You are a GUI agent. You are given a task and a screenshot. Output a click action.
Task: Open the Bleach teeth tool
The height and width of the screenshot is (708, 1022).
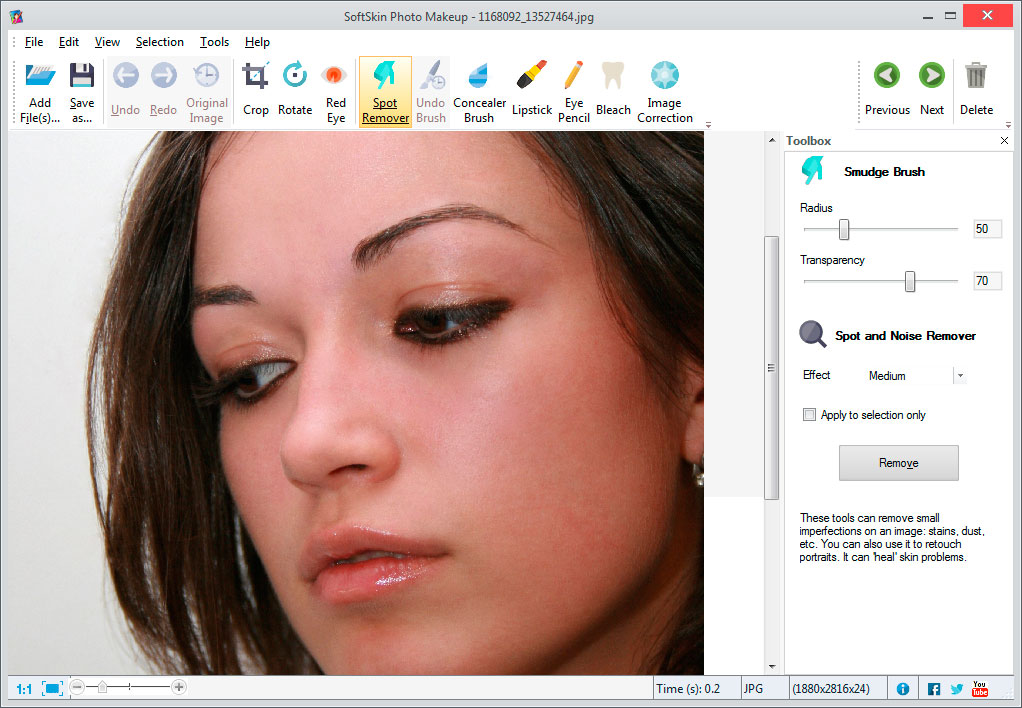coord(613,89)
